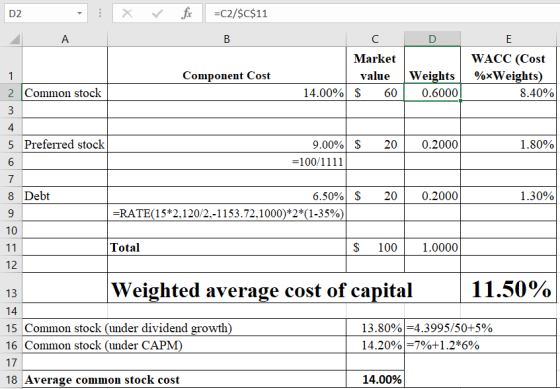Select the 6.50% debt cost cell
Screen dimensions: 560x389
[227, 196]
